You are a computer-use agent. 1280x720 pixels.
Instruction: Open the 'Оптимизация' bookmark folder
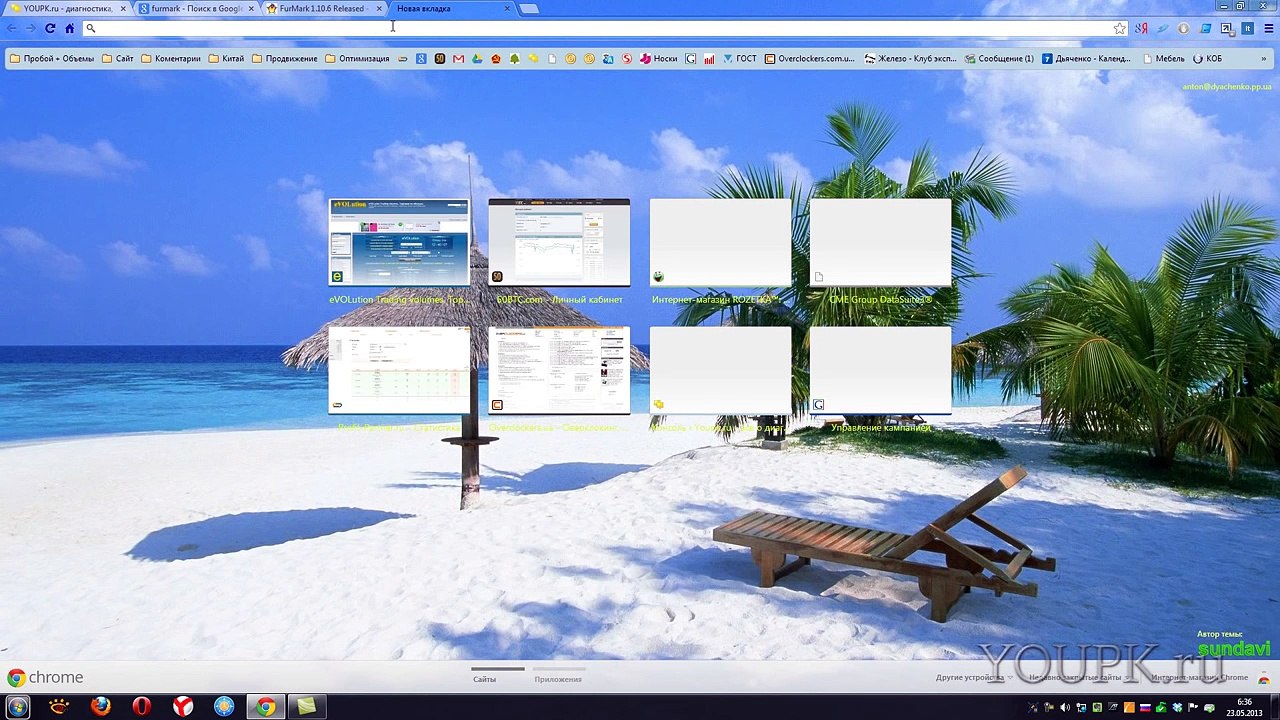(x=357, y=59)
